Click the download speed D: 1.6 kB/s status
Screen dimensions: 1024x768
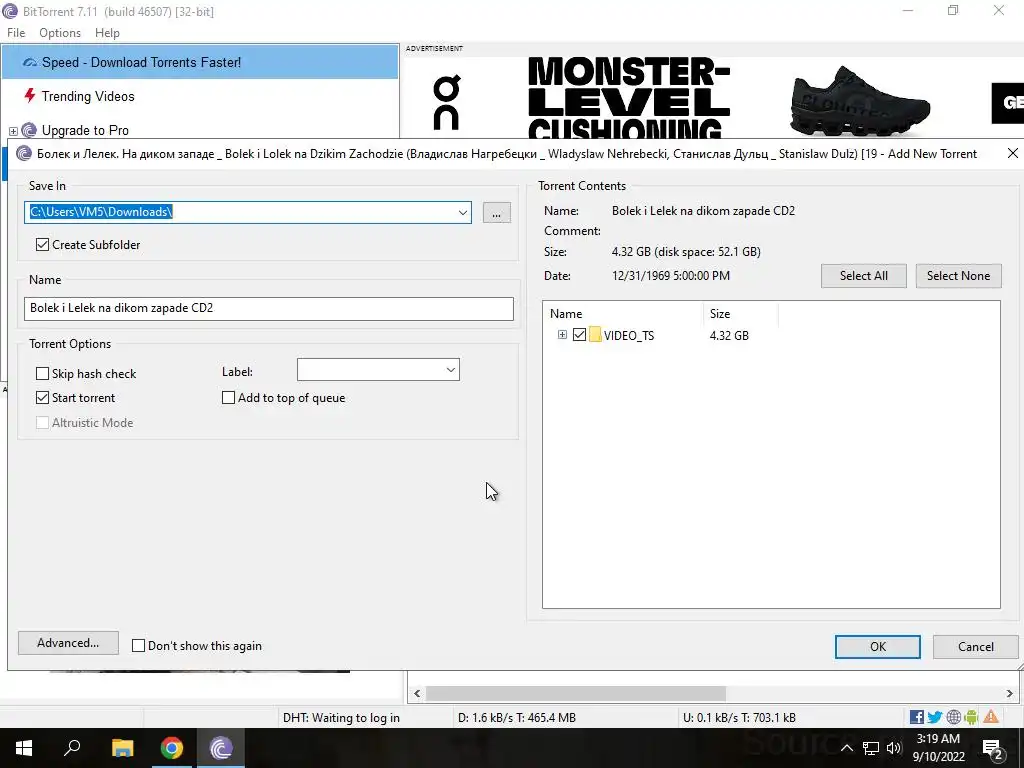[x=517, y=718]
